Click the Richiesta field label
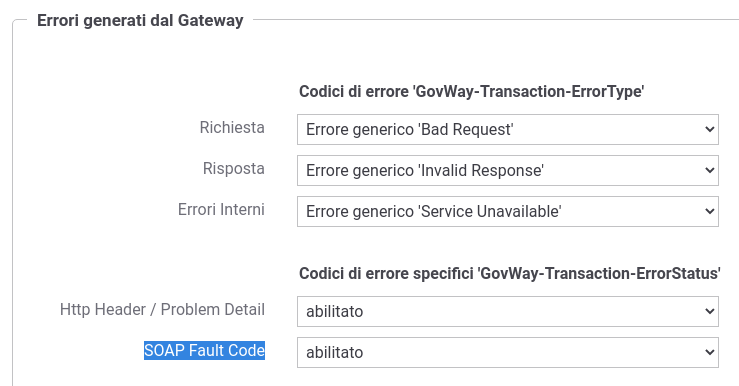This screenshot has height=386, width=739. coord(232,127)
